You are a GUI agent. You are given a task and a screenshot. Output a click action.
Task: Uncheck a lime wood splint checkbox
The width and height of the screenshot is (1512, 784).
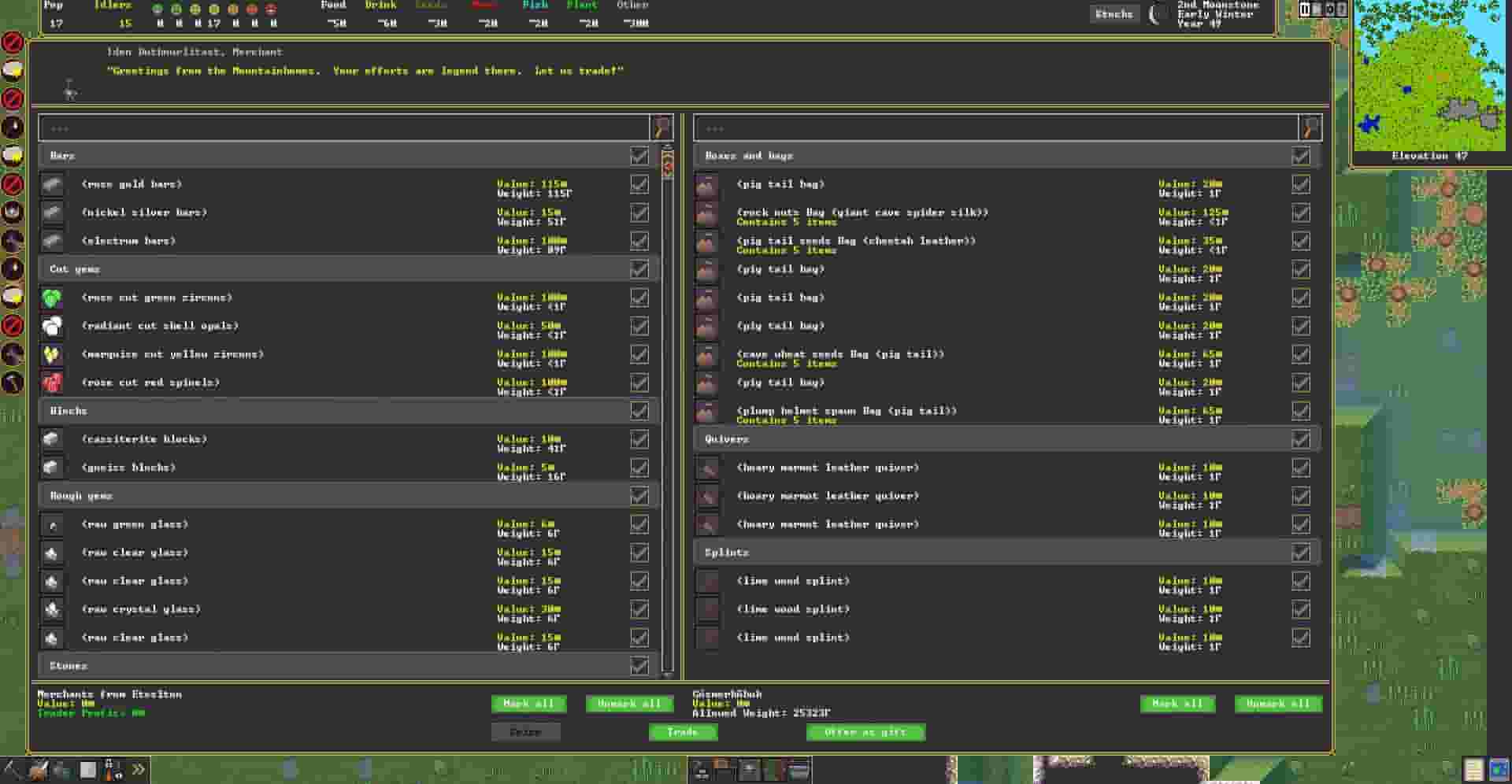[x=1301, y=581]
